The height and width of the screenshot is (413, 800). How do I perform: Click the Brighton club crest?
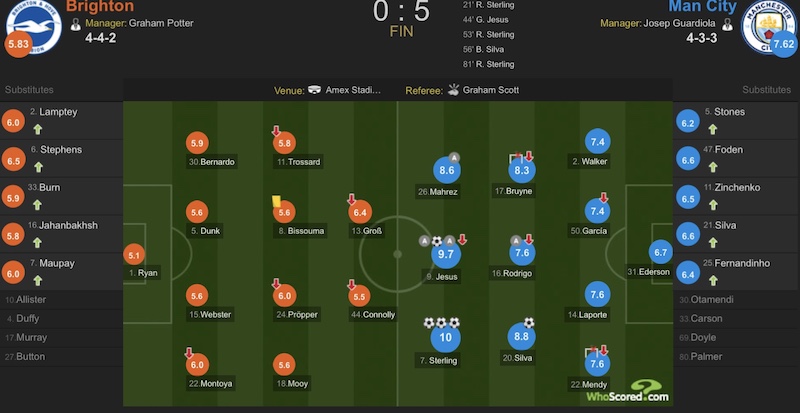[x=33, y=26]
